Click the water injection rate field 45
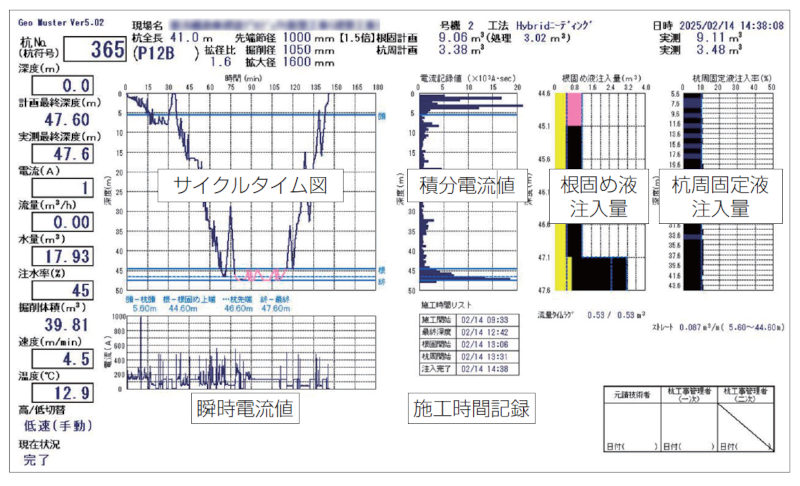The image size is (800, 486). point(60,290)
